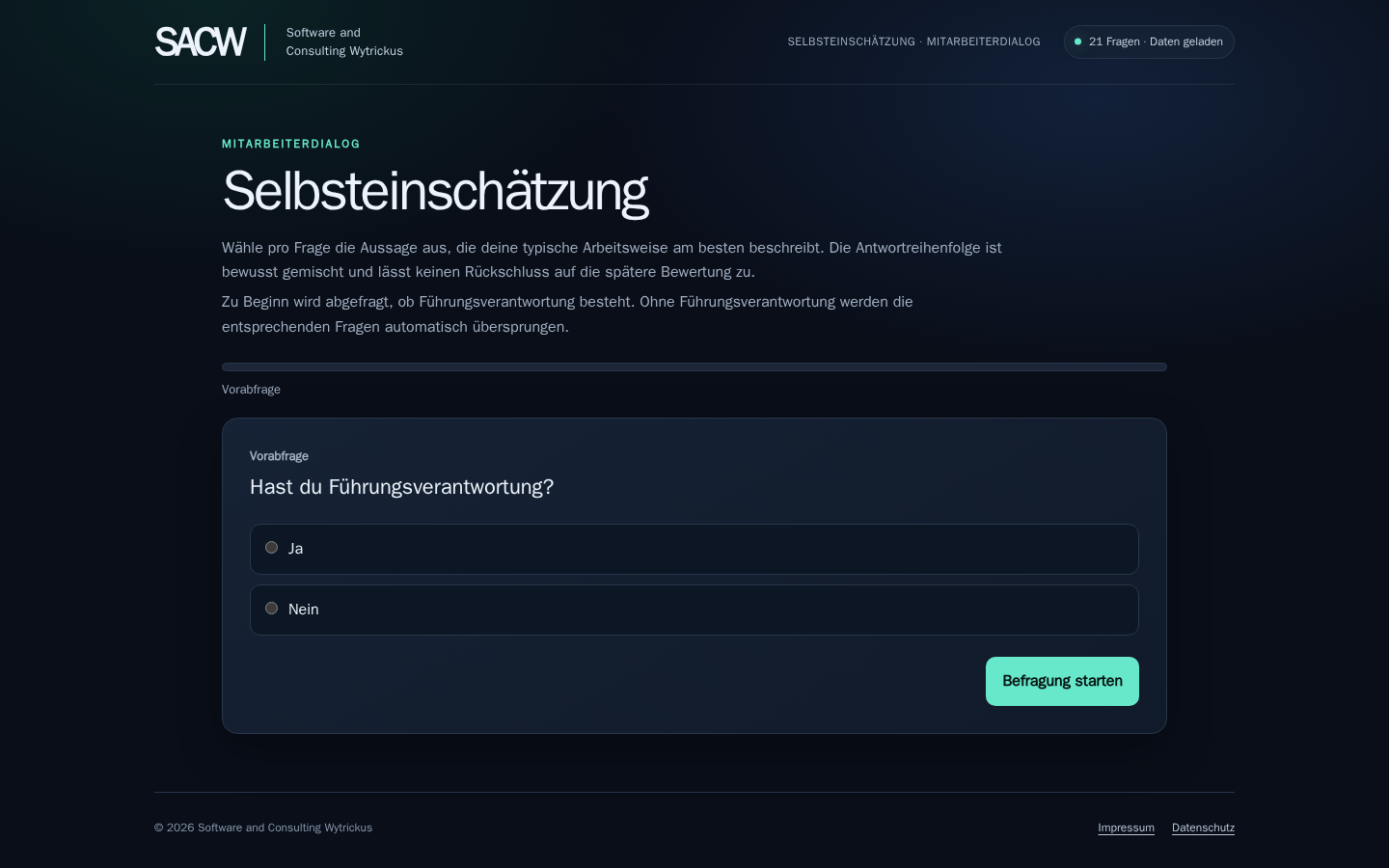The width and height of the screenshot is (1389, 868).
Task: Select the Ja radio button
Action: point(271,548)
